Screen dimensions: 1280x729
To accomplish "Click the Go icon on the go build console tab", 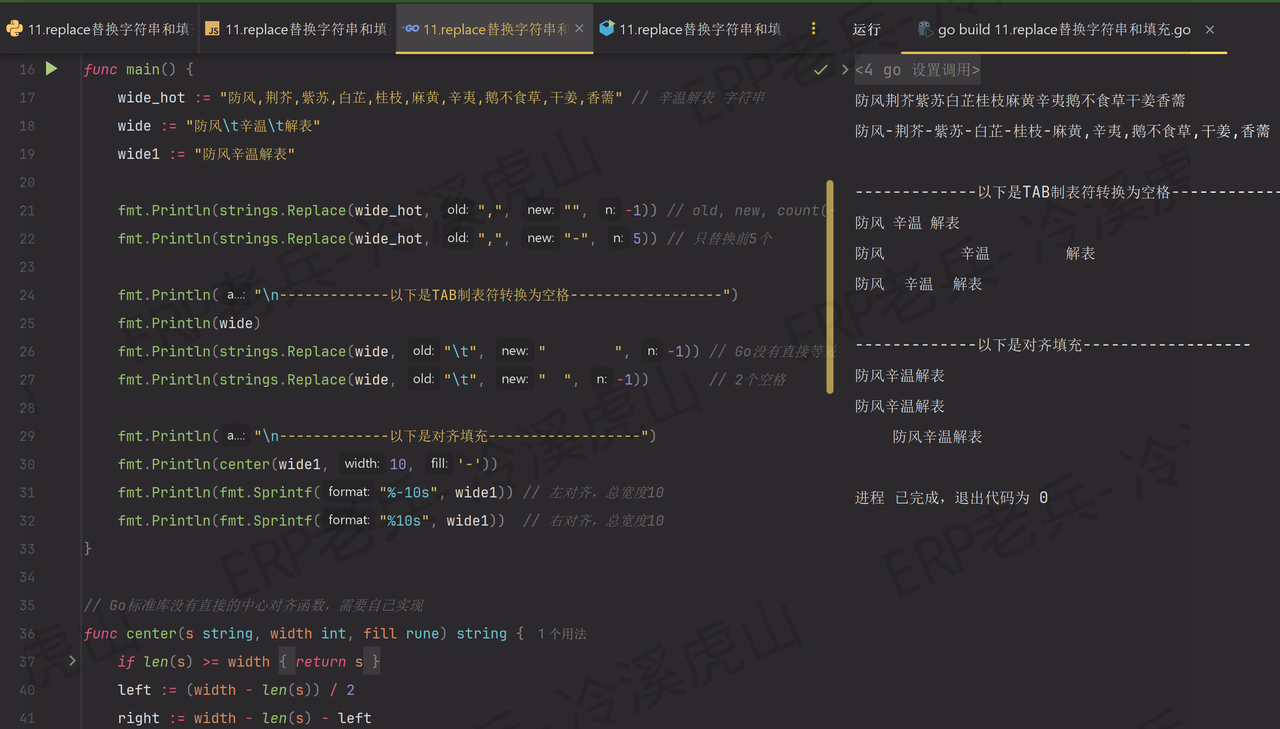I will pos(925,30).
